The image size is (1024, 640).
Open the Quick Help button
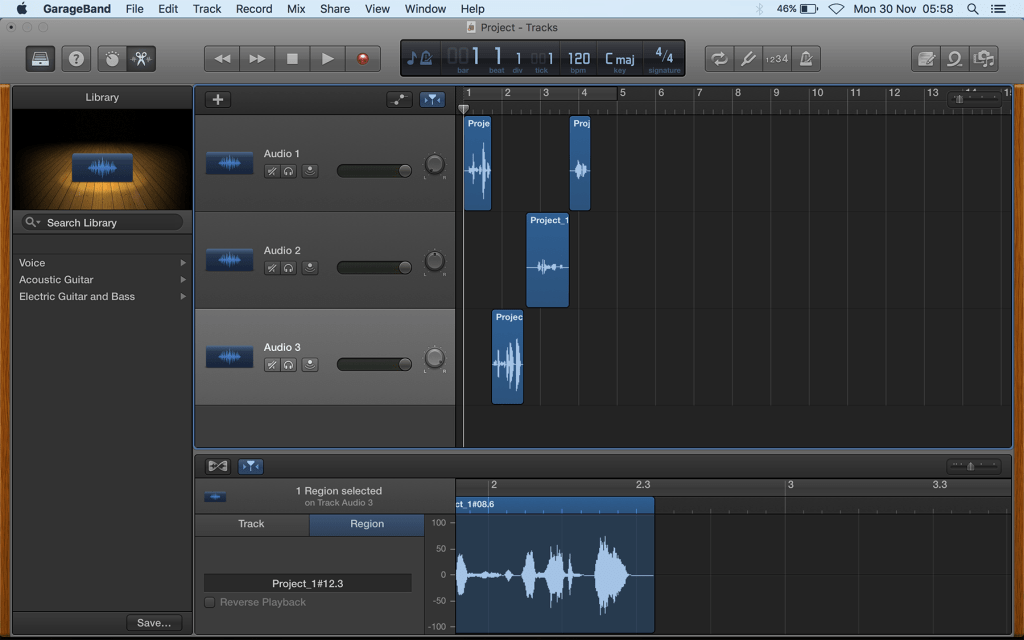(75, 59)
